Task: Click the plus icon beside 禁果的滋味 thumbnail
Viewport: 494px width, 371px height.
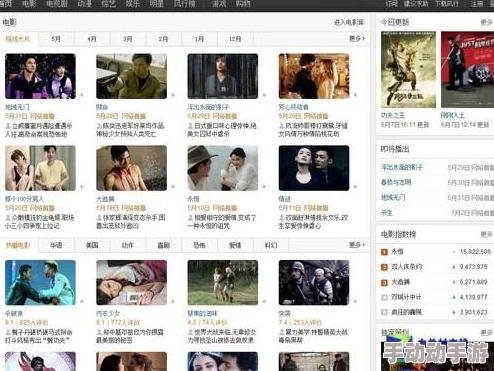Action: tap(264, 301)
